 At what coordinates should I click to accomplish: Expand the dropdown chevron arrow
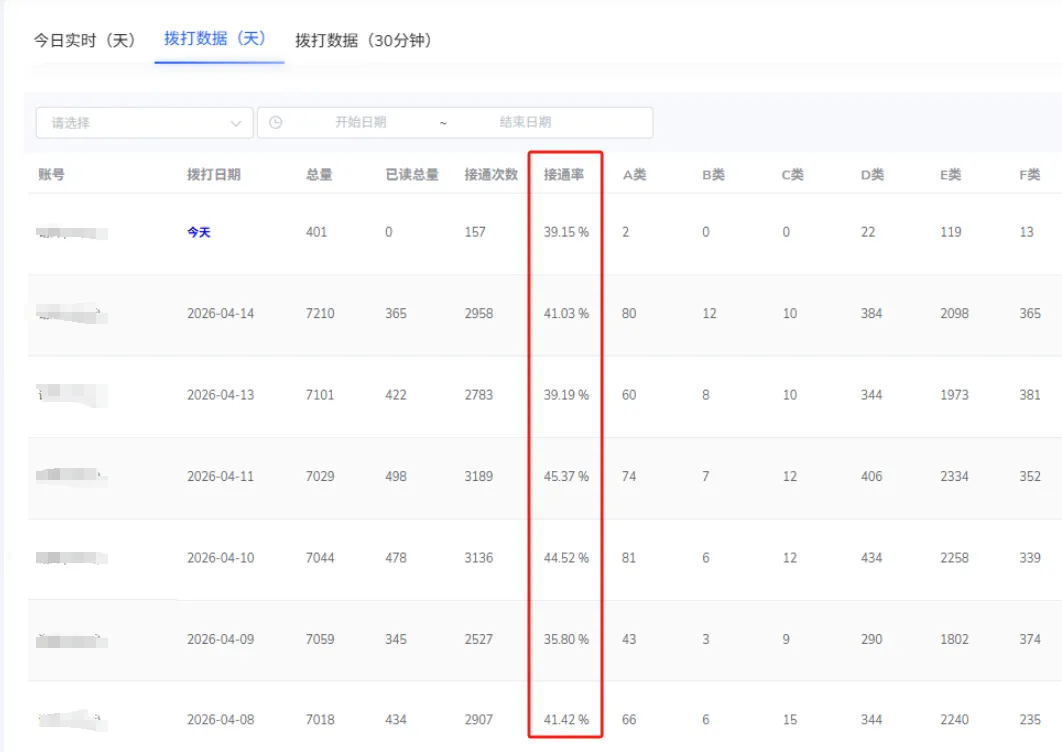point(239,122)
